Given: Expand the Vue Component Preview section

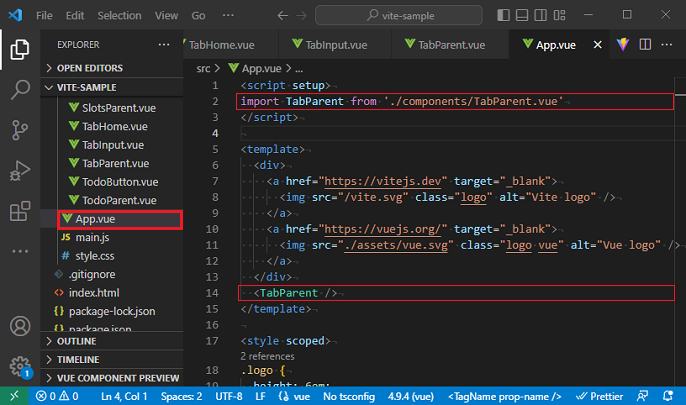Looking at the screenshot, I should [x=112, y=378].
